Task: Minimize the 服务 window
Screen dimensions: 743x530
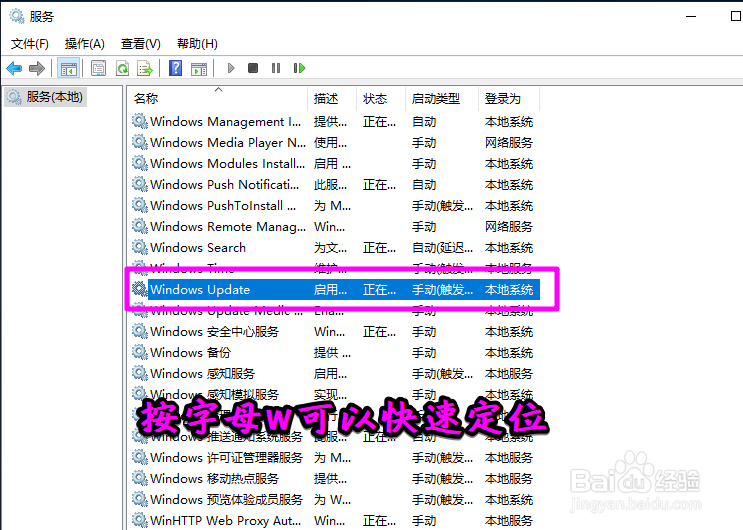Action: click(x=691, y=16)
